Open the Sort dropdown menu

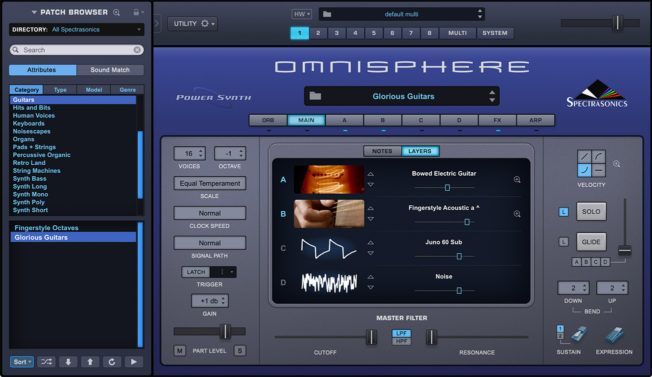(x=22, y=362)
